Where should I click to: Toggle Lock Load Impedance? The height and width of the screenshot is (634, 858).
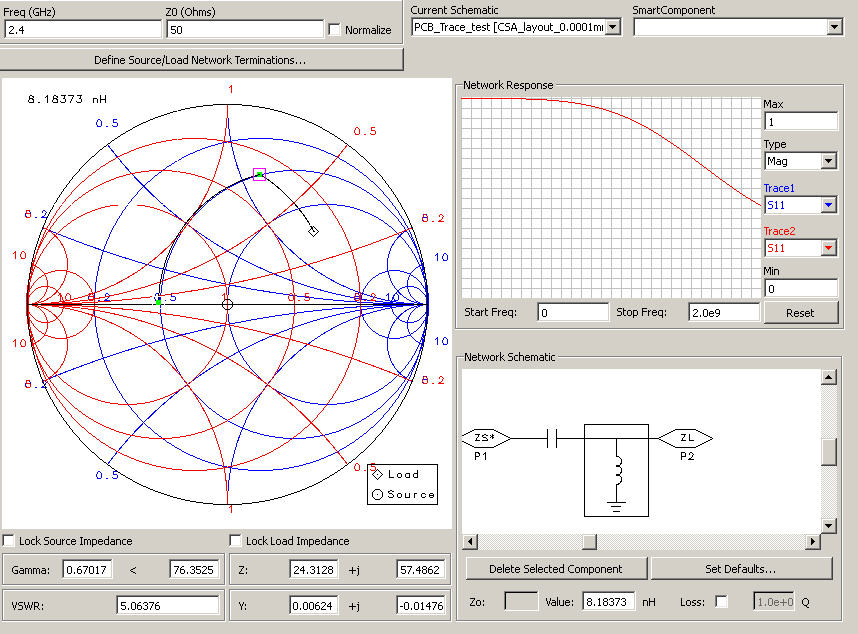point(236,541)
